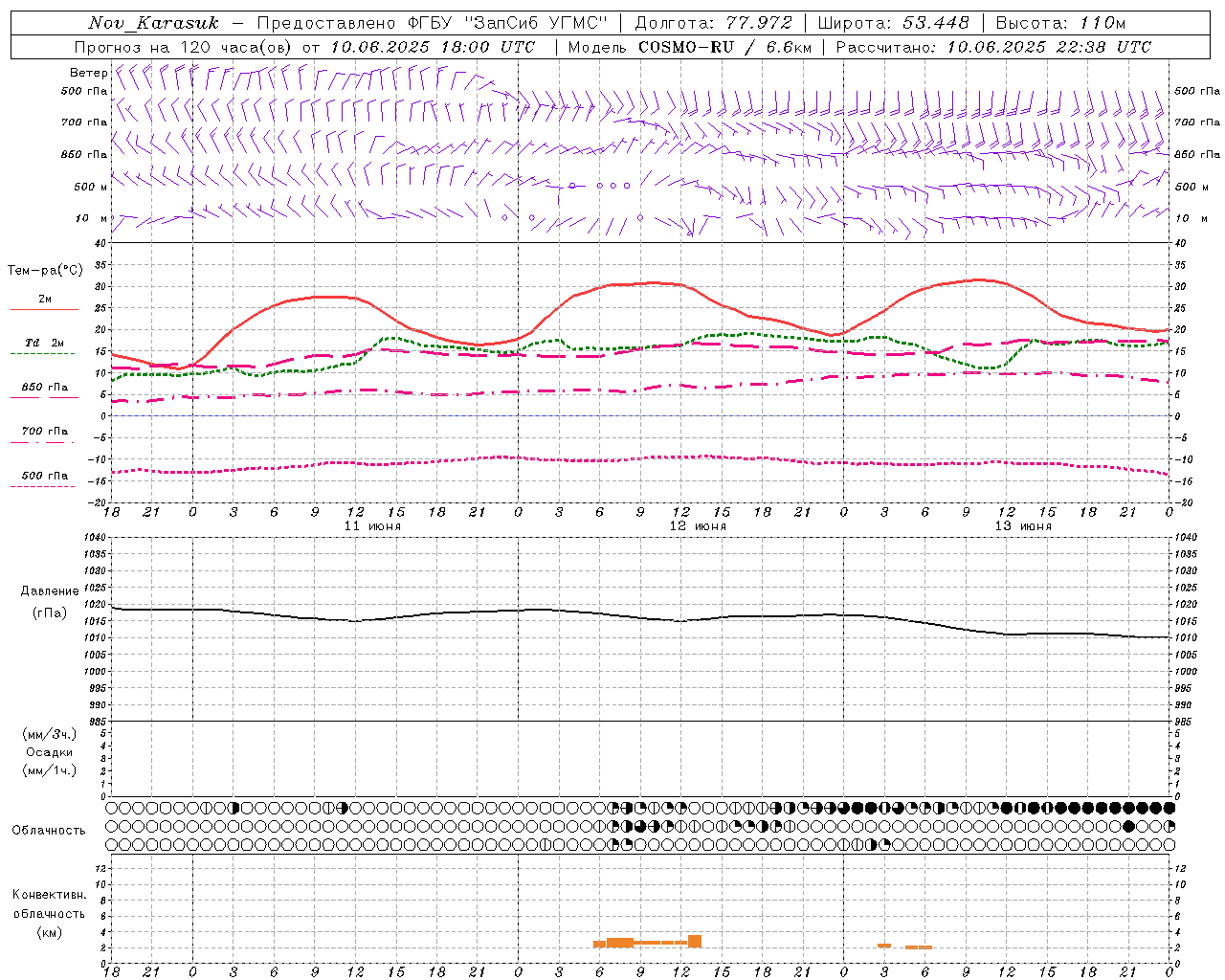
Task: Click the (мм/1ч.) precipitation unit label
Action: pyautogui.click(x=50, y=770)
